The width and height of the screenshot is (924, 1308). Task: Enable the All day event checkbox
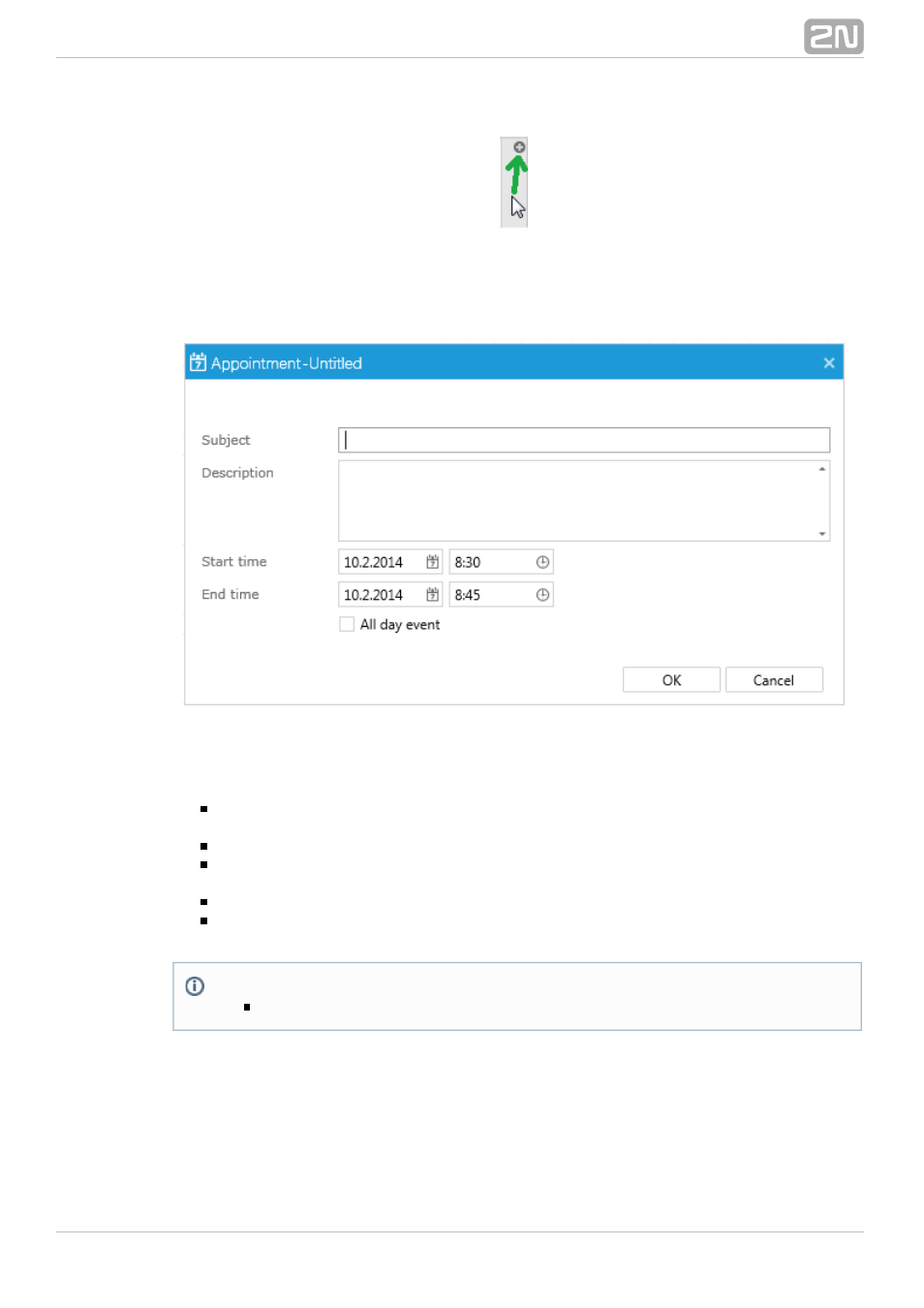pyautogui.click(x=347, y=625)
